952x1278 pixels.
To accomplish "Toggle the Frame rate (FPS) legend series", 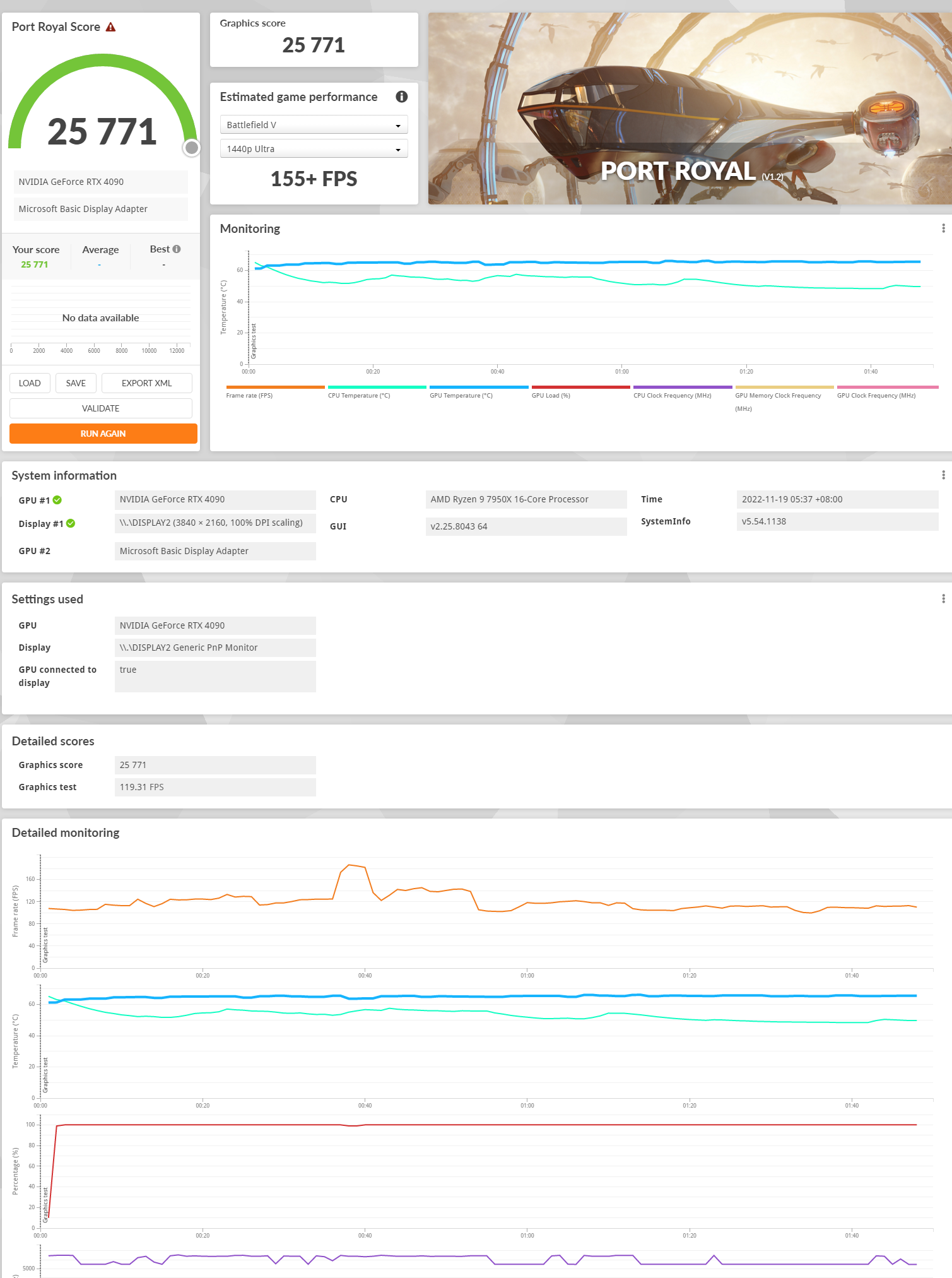I will (275, 393).
